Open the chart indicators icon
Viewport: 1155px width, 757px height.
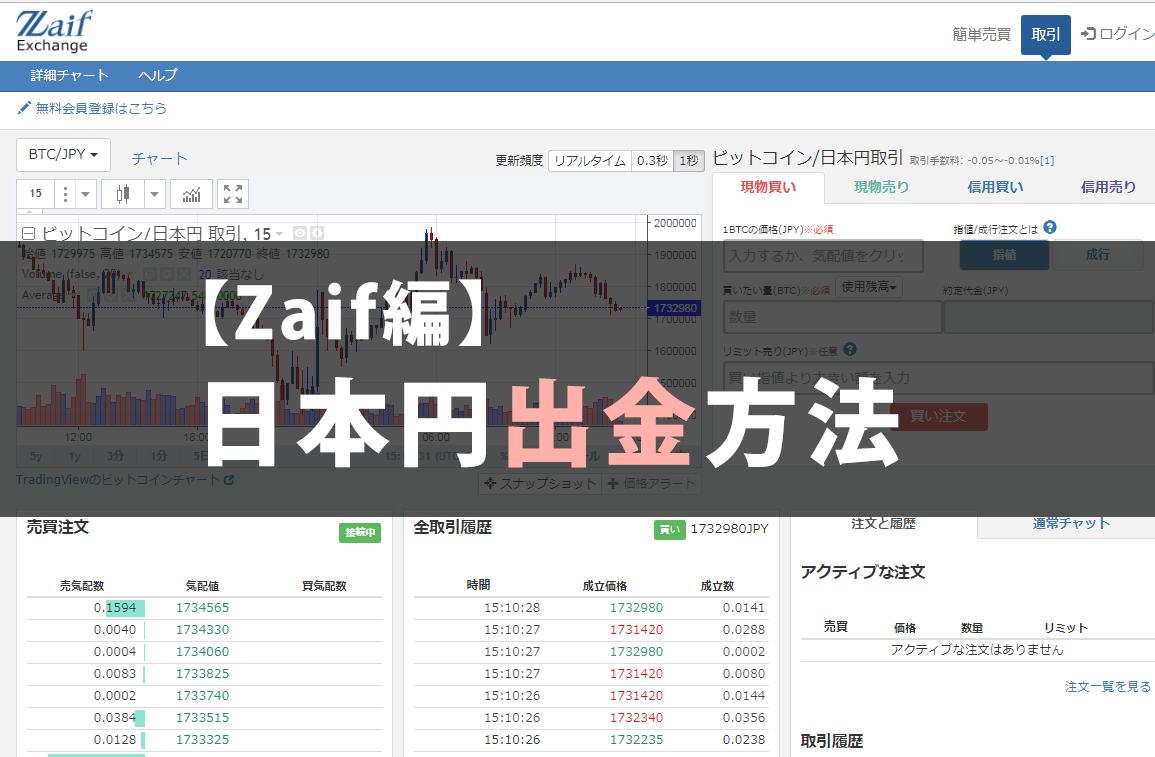(x=192, y=194)
